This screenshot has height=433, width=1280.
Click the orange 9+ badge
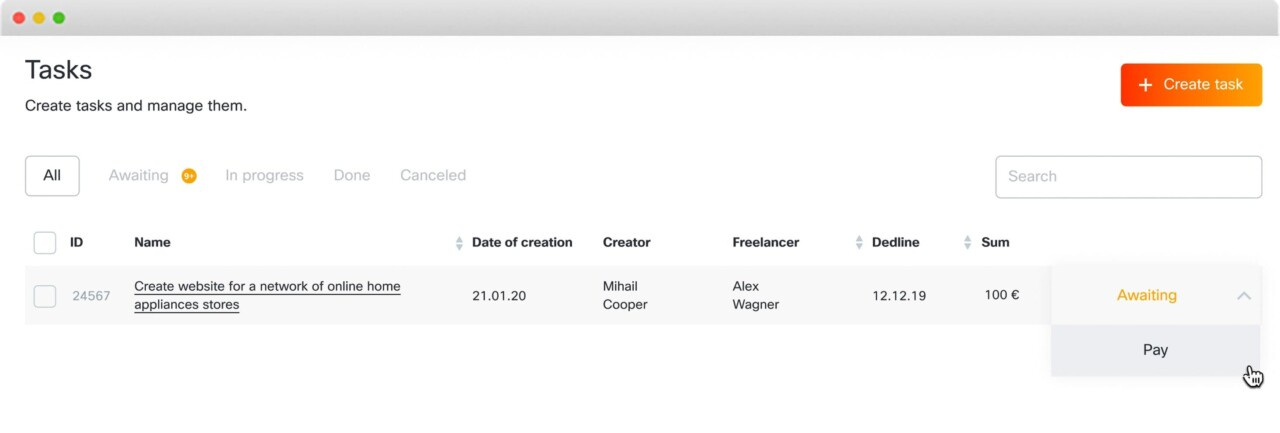point(189,176)
